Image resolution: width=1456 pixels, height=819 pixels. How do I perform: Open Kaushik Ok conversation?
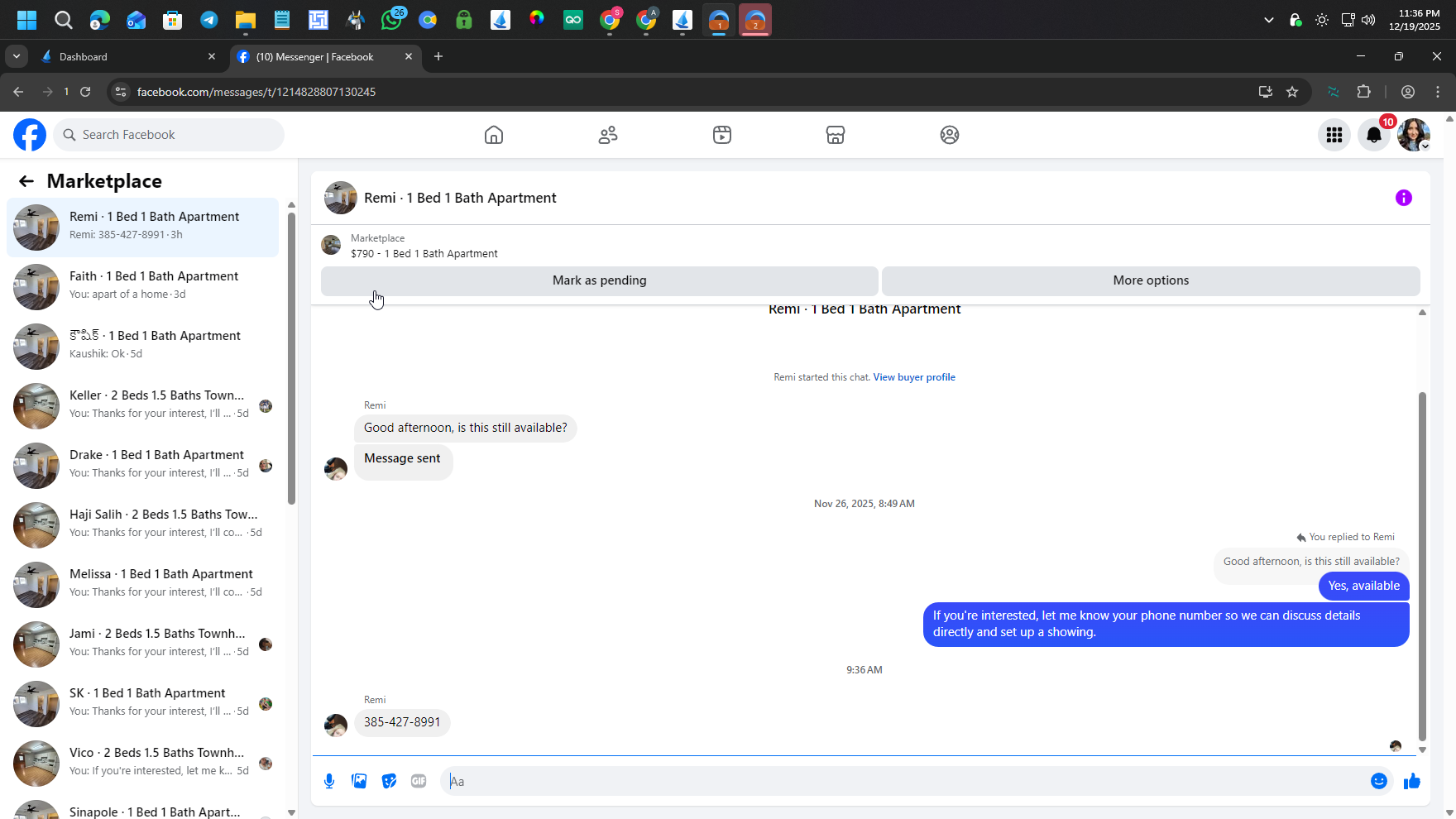click(142, 347)
